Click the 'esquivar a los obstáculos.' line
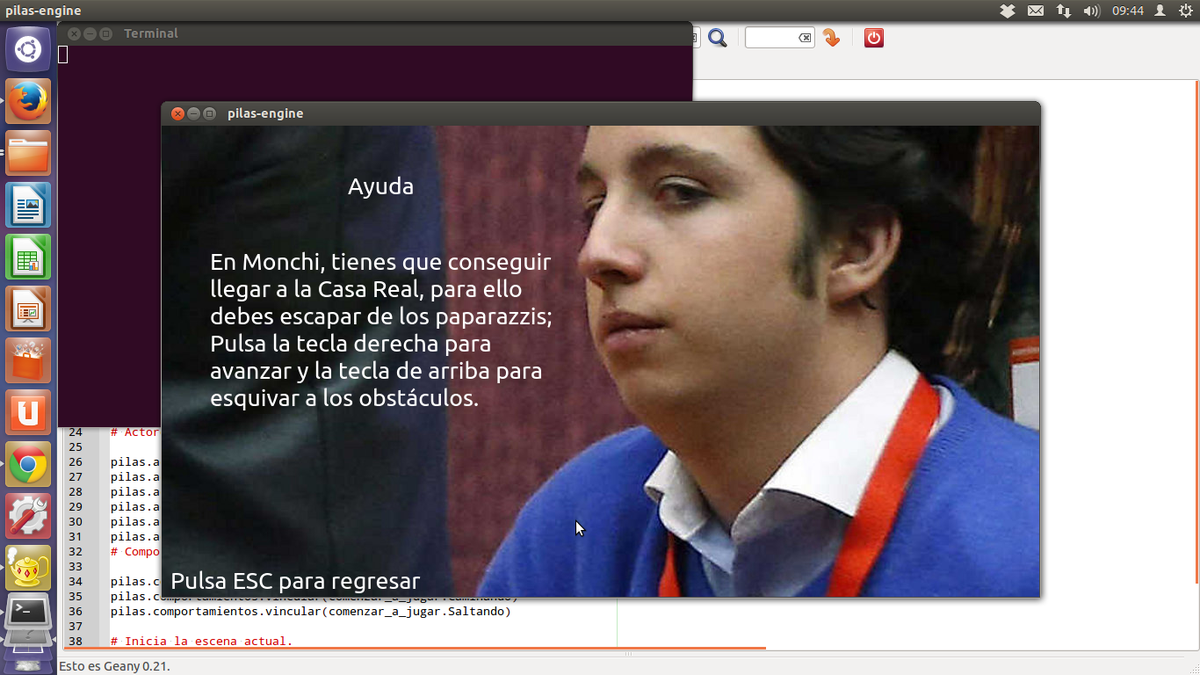The height and width of the screenshot is (675, 1200). [344, 398]
